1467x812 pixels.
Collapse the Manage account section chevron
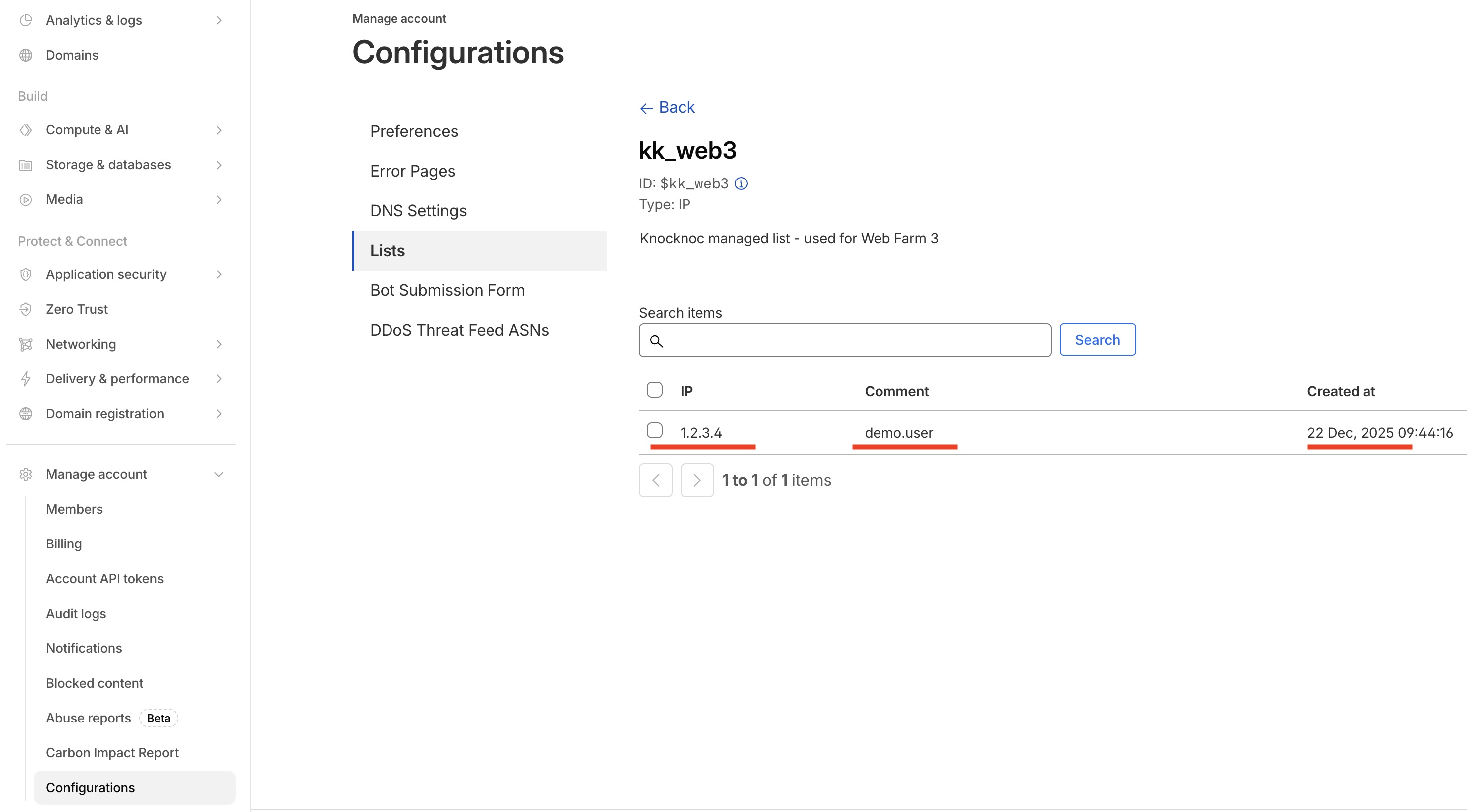click(x=219, y=474)
